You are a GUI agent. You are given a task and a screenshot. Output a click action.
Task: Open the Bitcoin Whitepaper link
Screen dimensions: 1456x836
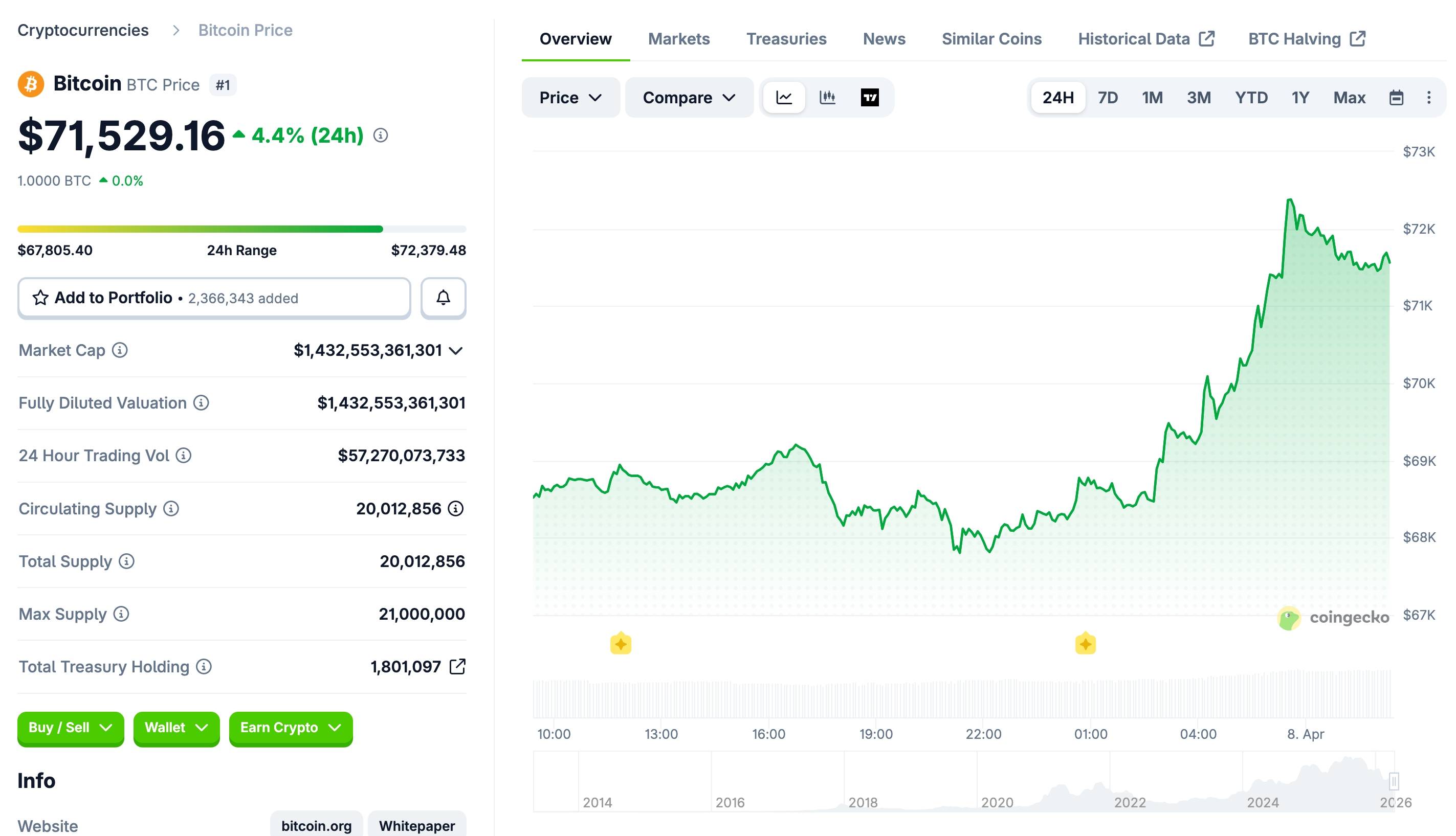click(417, 826)
